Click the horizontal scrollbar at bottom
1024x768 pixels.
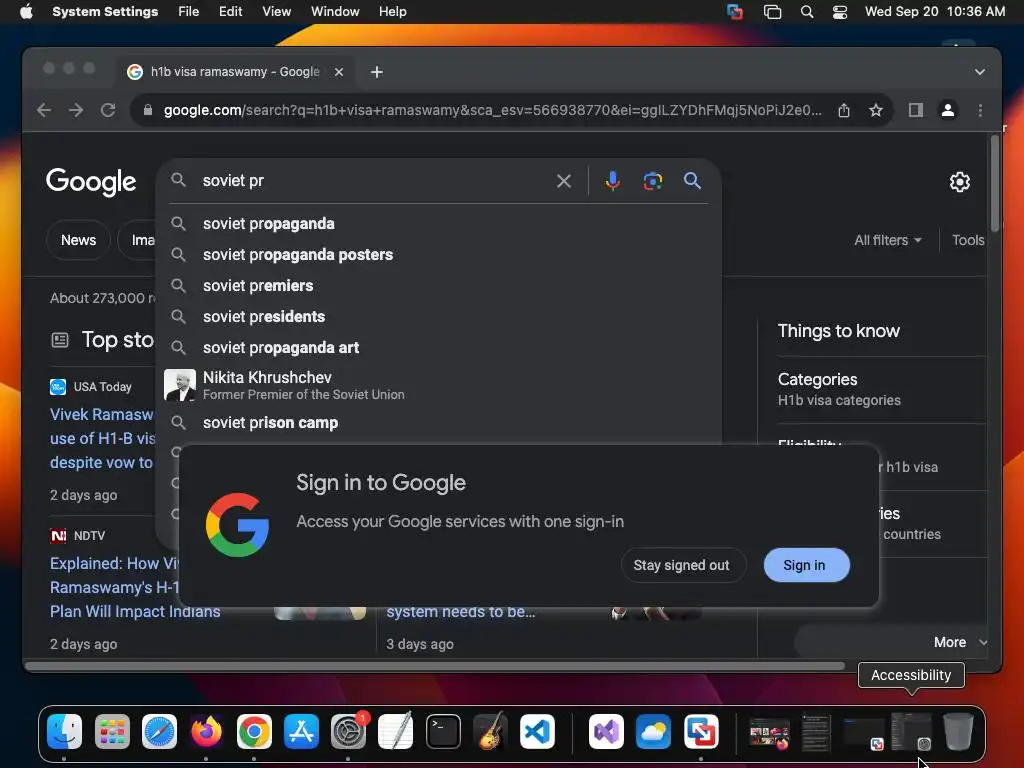[435, 666]
